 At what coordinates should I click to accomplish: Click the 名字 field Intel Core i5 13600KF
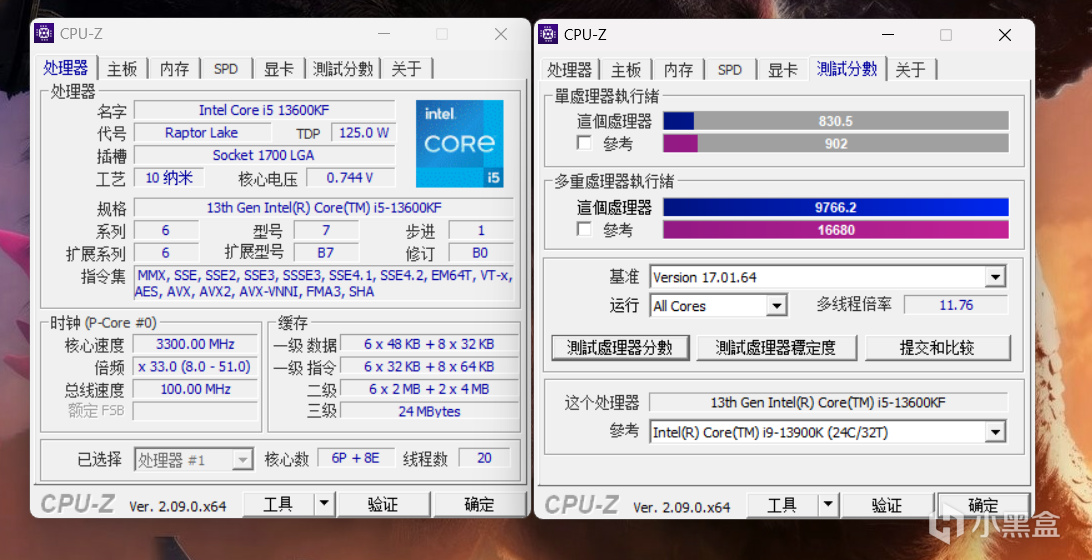coord(264,110)
